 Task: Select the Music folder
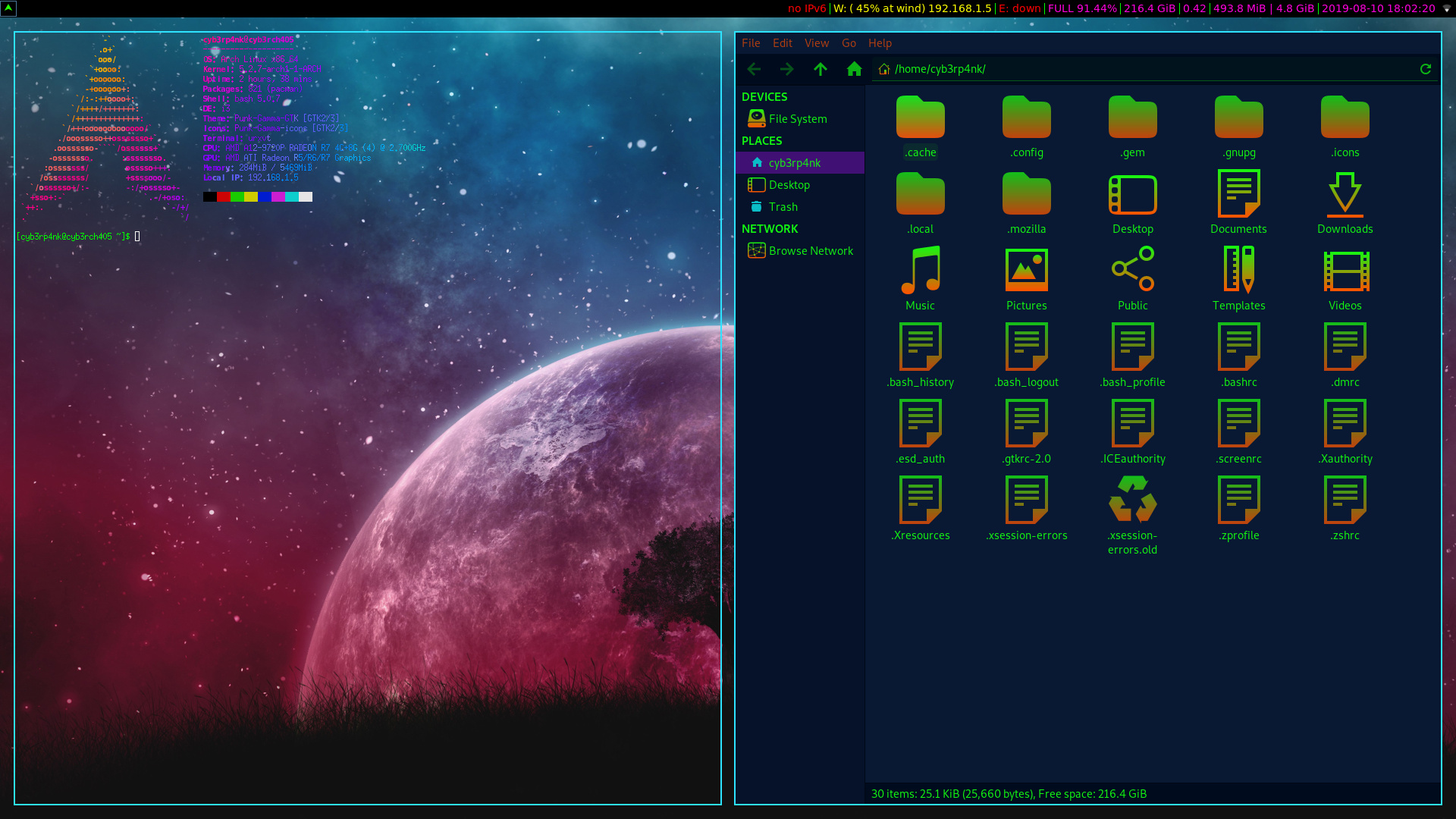(921, 280)
